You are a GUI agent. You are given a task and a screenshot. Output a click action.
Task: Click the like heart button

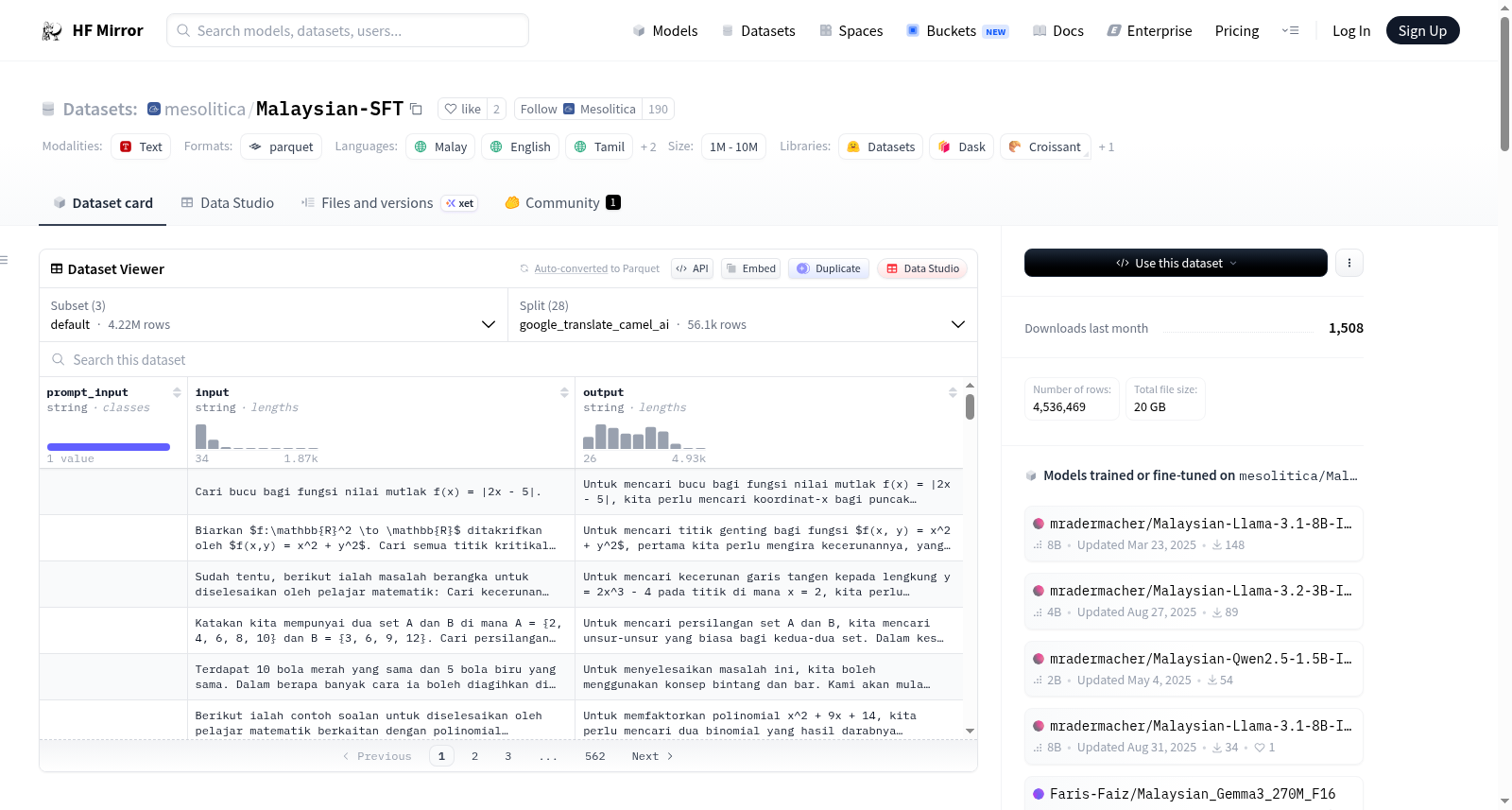463,109
